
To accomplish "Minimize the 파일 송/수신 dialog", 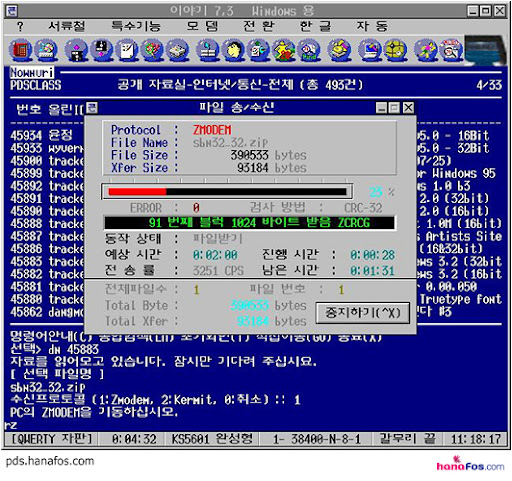I will click(x=381, y=108).
